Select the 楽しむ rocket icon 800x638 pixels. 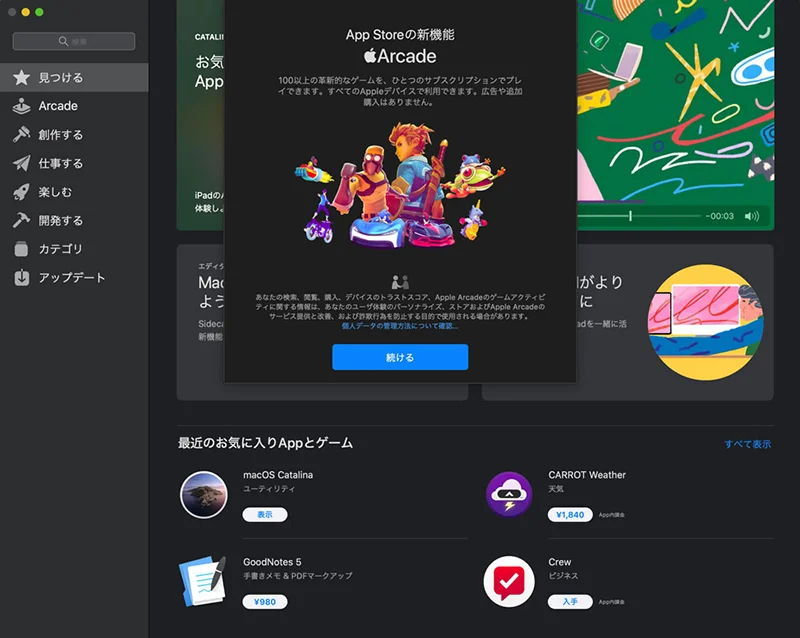(x=21, y=192)
